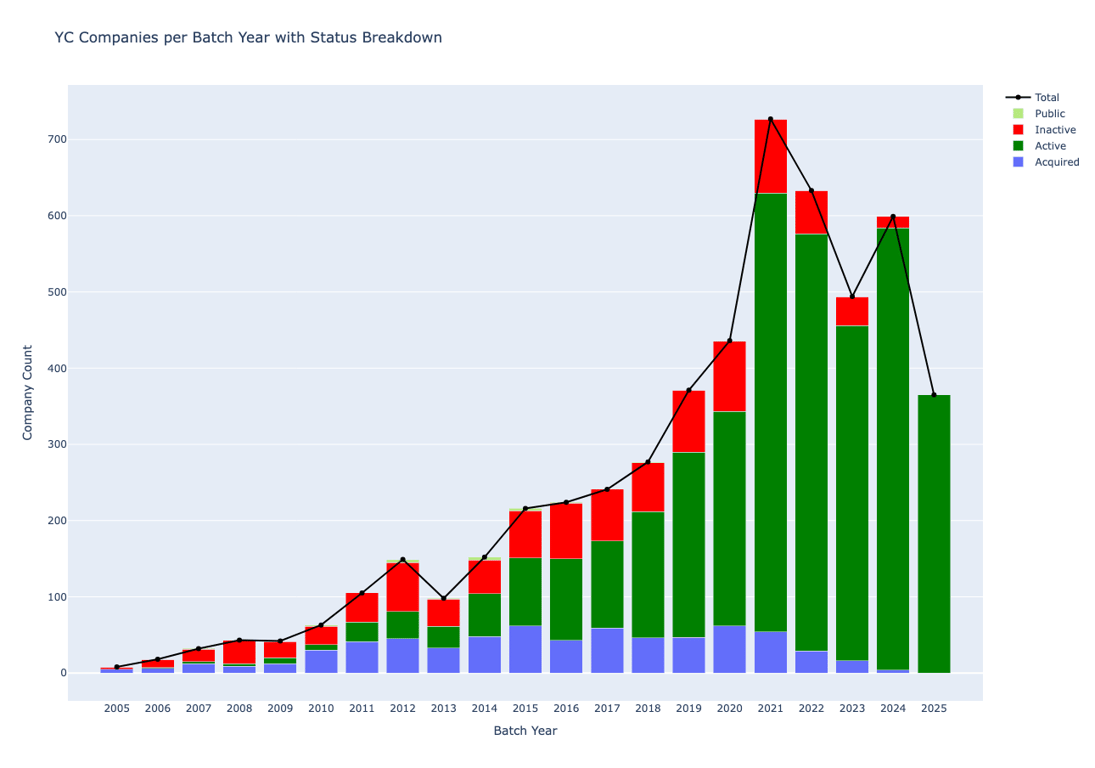
Task: Toggle the Acquired legend text
Action: (x=1056, y=162)
